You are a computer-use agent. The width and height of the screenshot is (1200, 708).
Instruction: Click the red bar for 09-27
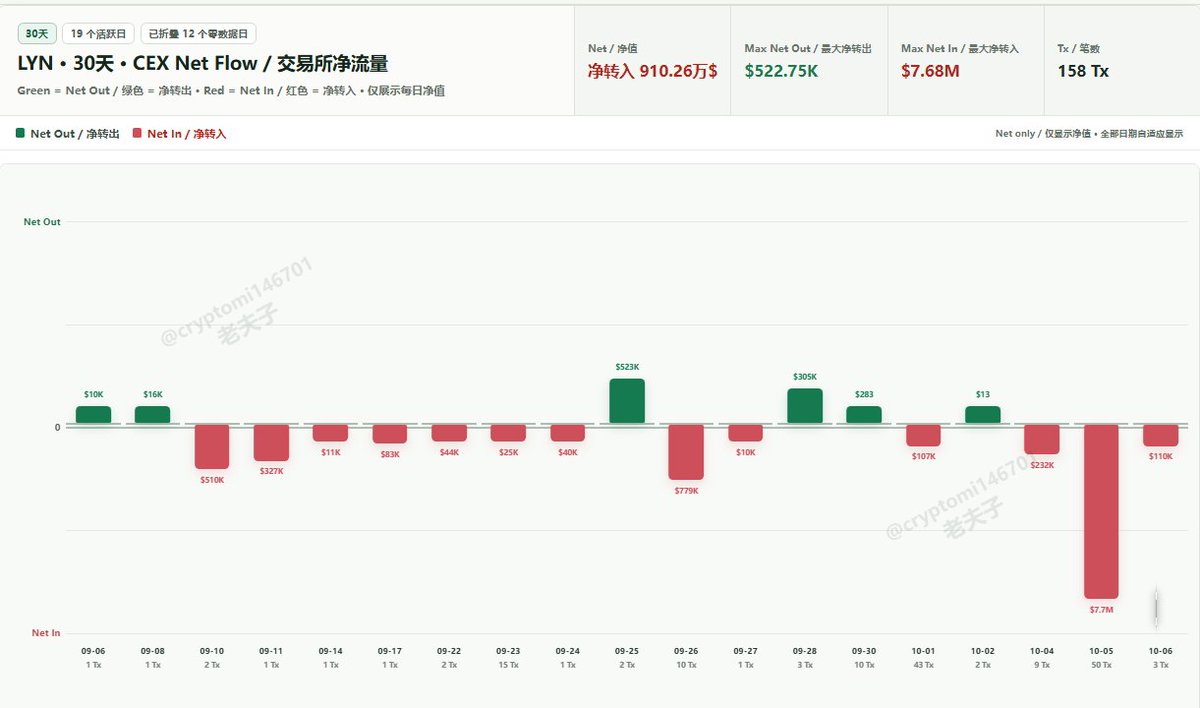(746, 433)
